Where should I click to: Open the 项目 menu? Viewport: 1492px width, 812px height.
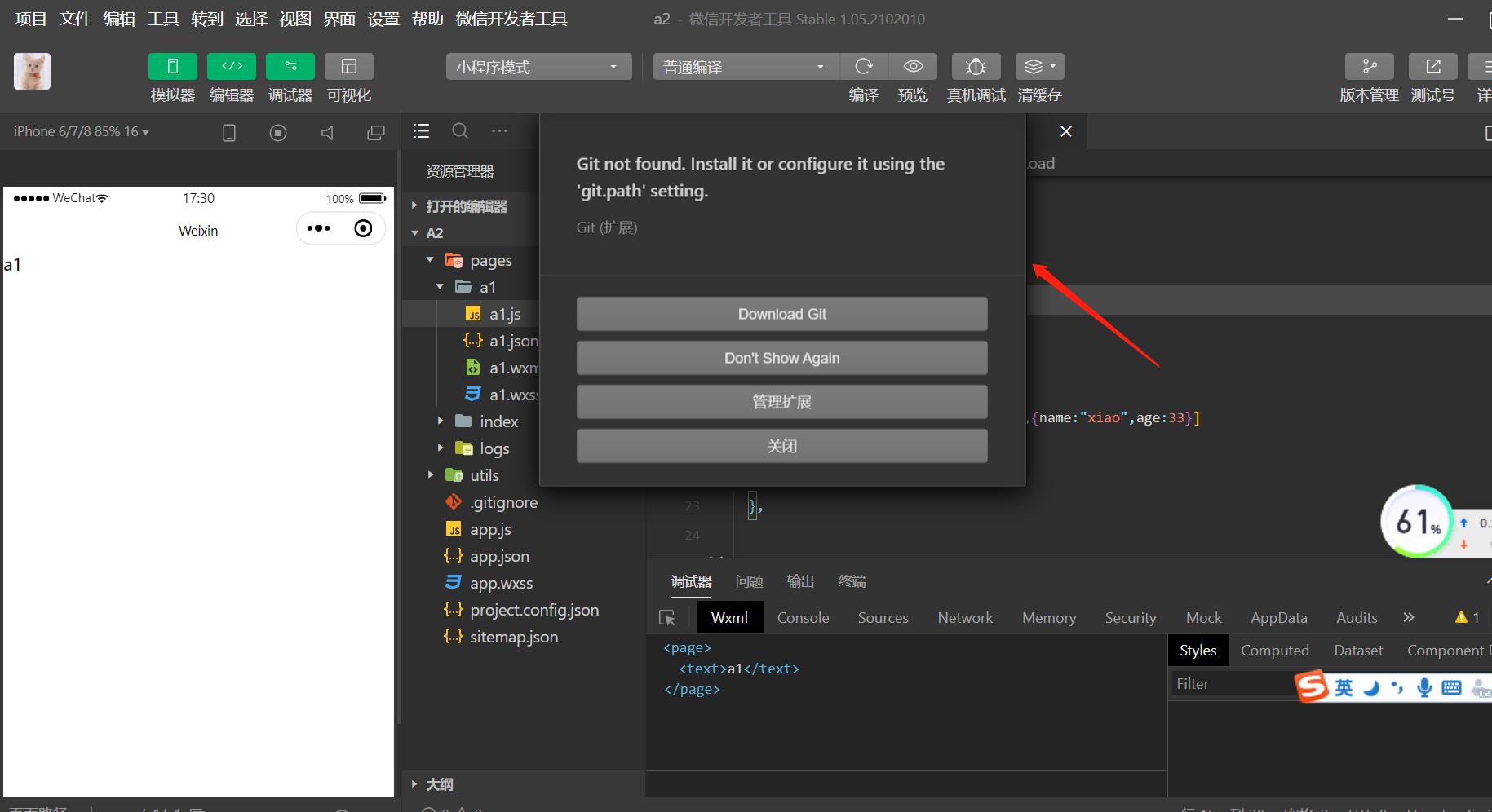[31, 19]
